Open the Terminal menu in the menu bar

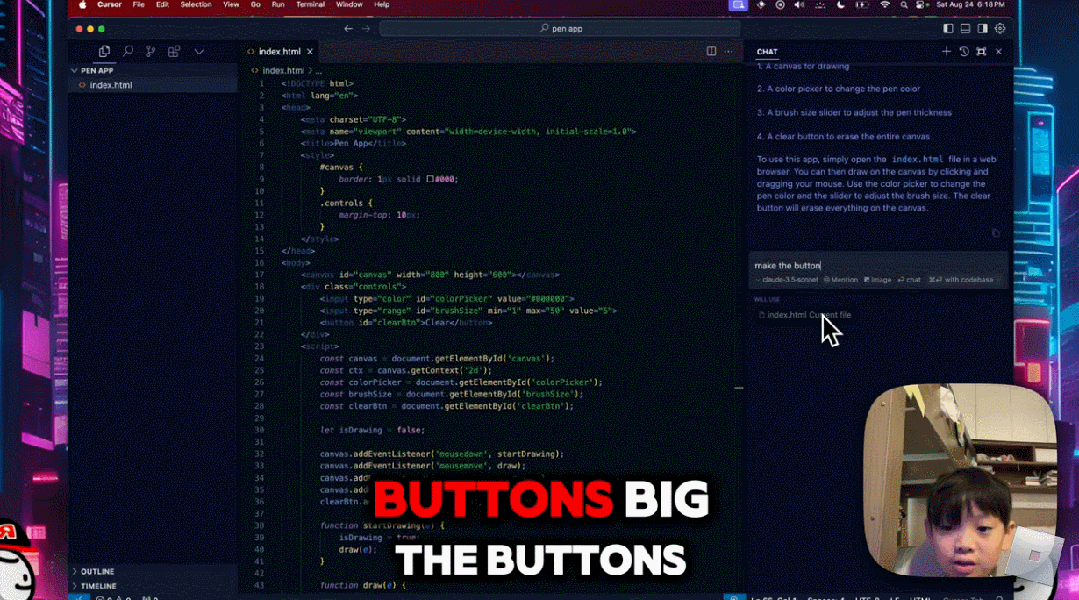311,5
